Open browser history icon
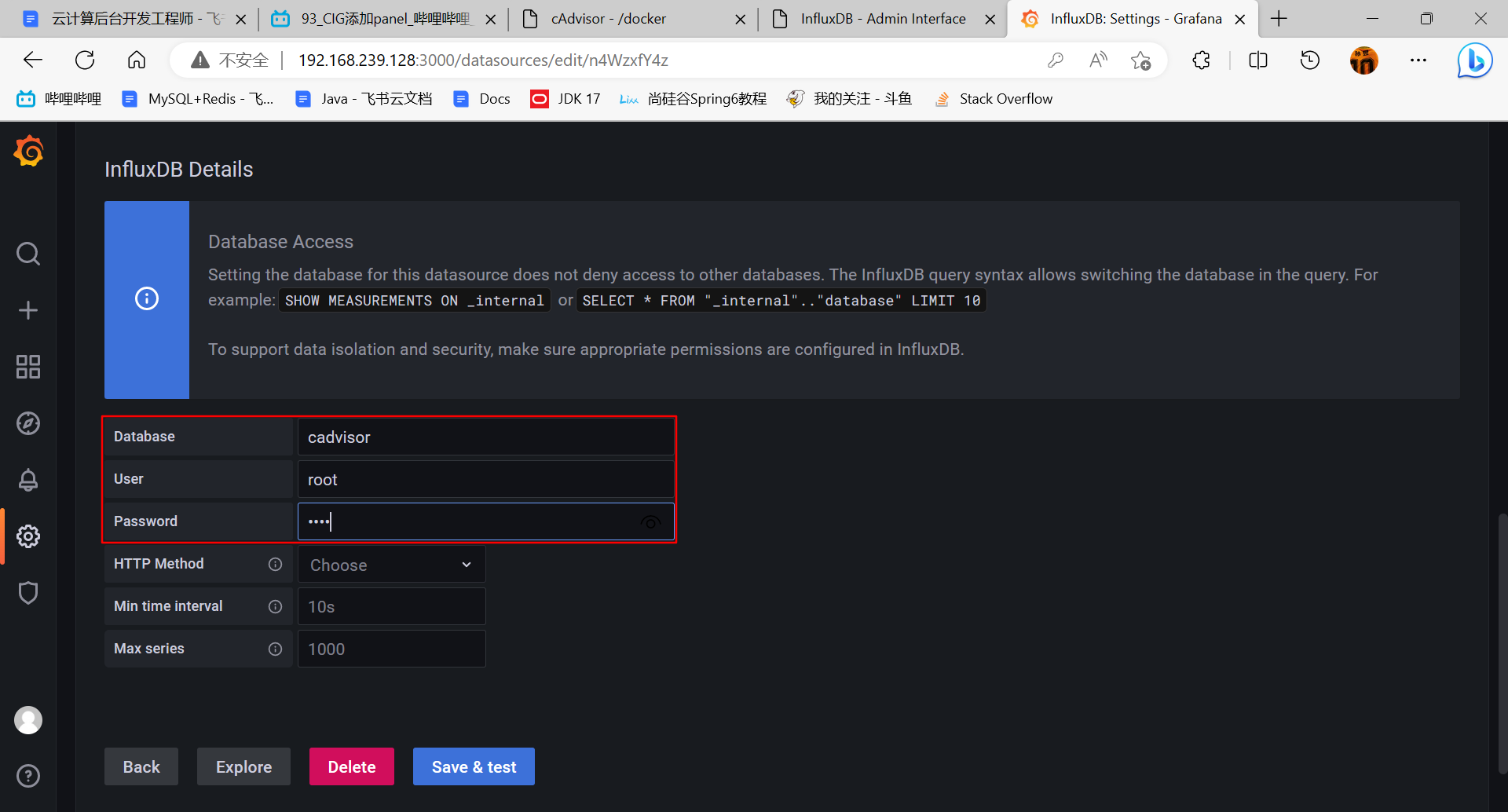The width and height of the screenshot is (1508, 812). tap(1310, 60)
